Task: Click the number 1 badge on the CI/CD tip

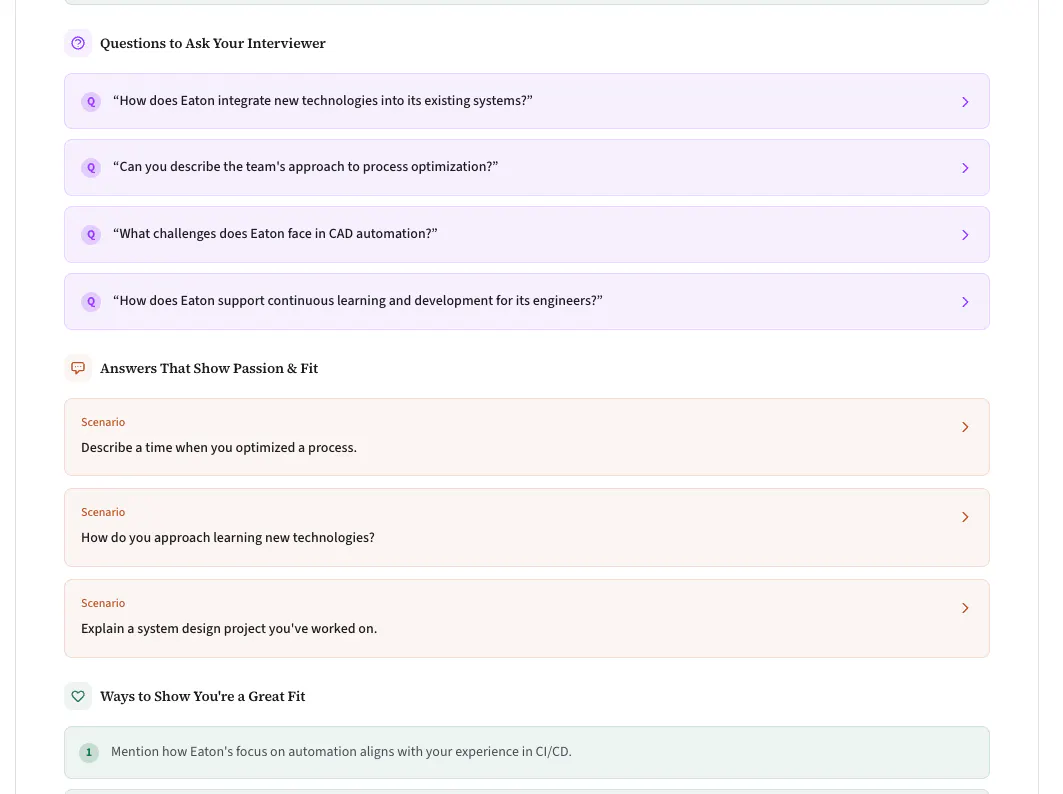Action: tap(89, 753)
